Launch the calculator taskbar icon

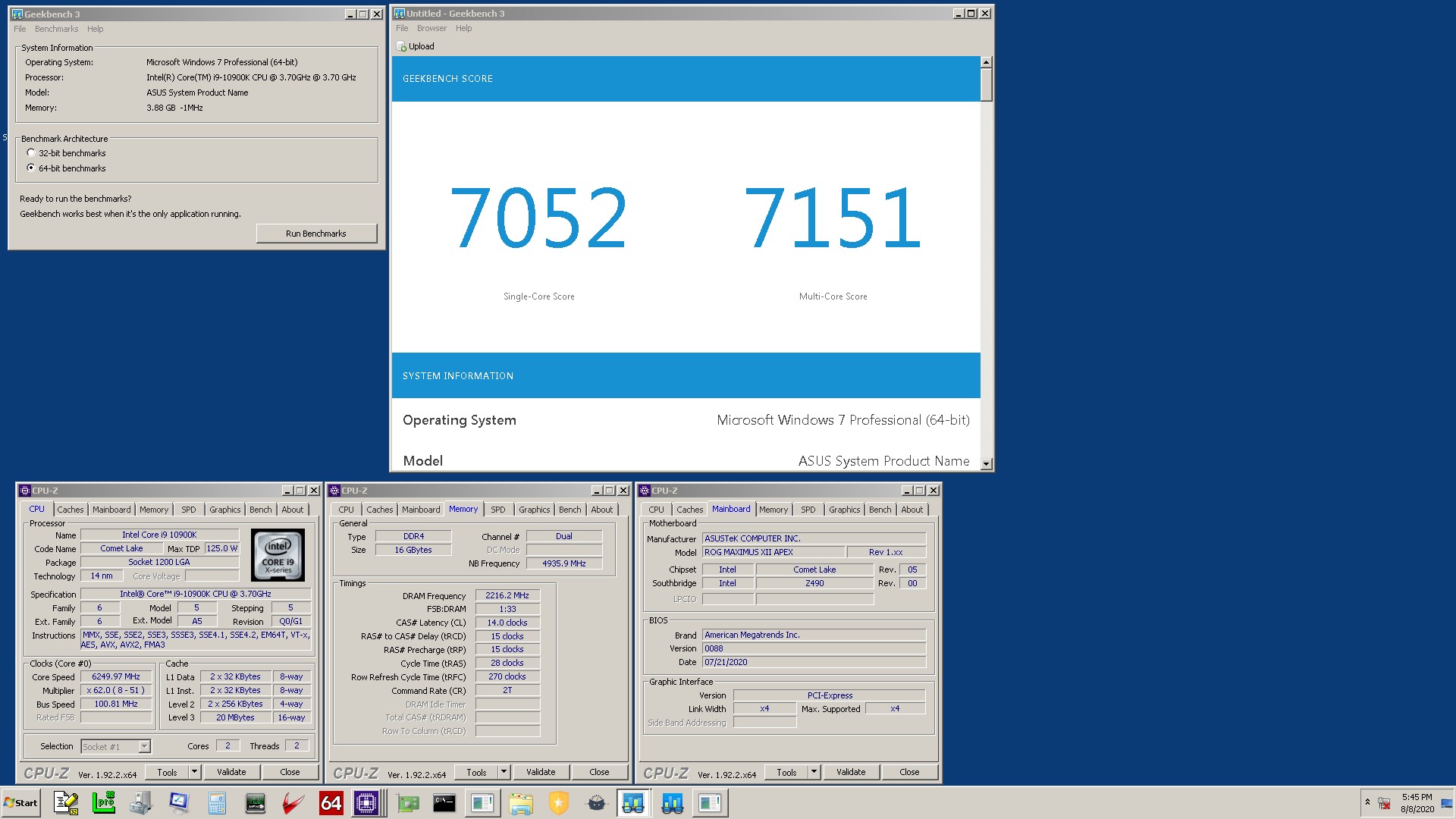[217, 803]
